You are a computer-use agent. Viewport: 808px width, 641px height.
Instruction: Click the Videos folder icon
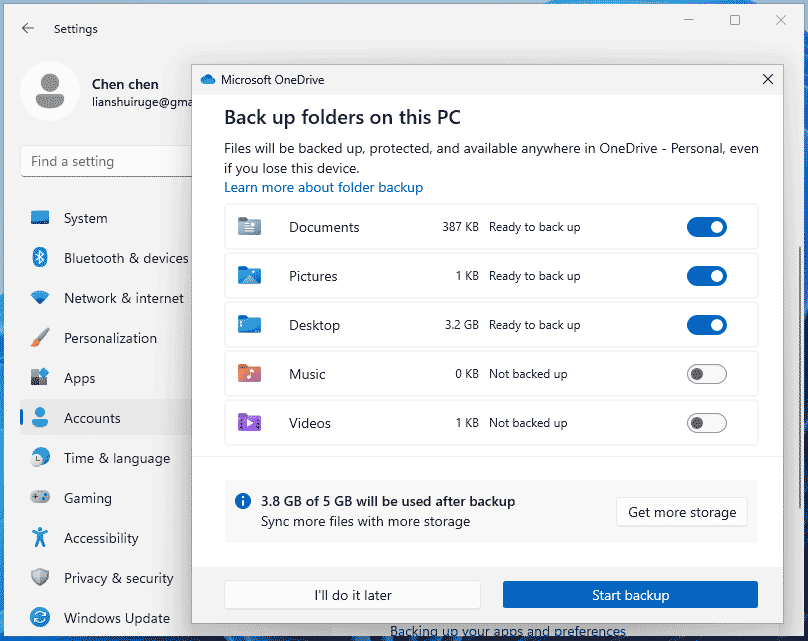[x=250, y=423]
